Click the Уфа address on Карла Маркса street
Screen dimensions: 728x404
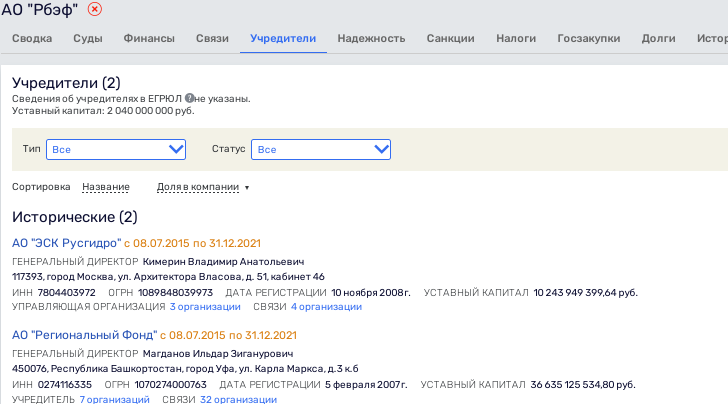185,369
